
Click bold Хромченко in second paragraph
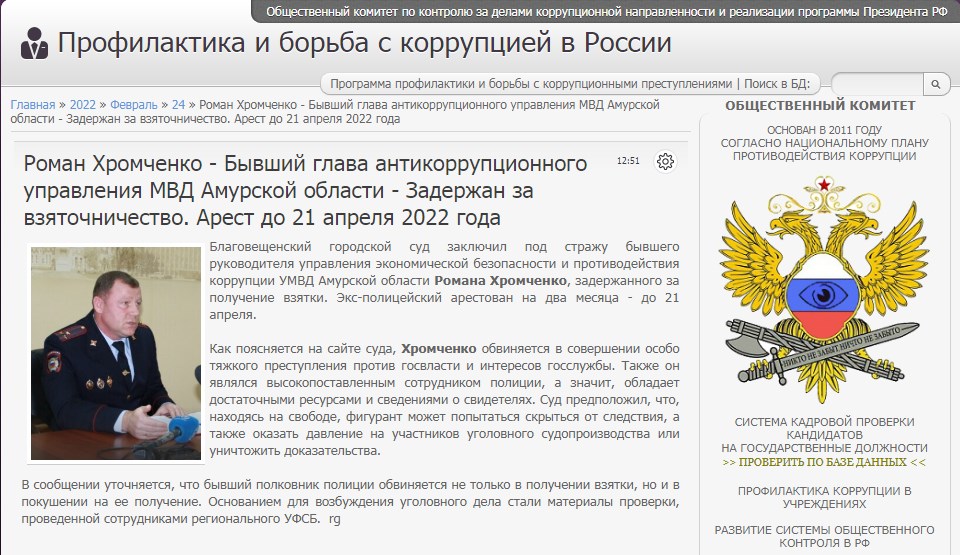click(438, 349)
